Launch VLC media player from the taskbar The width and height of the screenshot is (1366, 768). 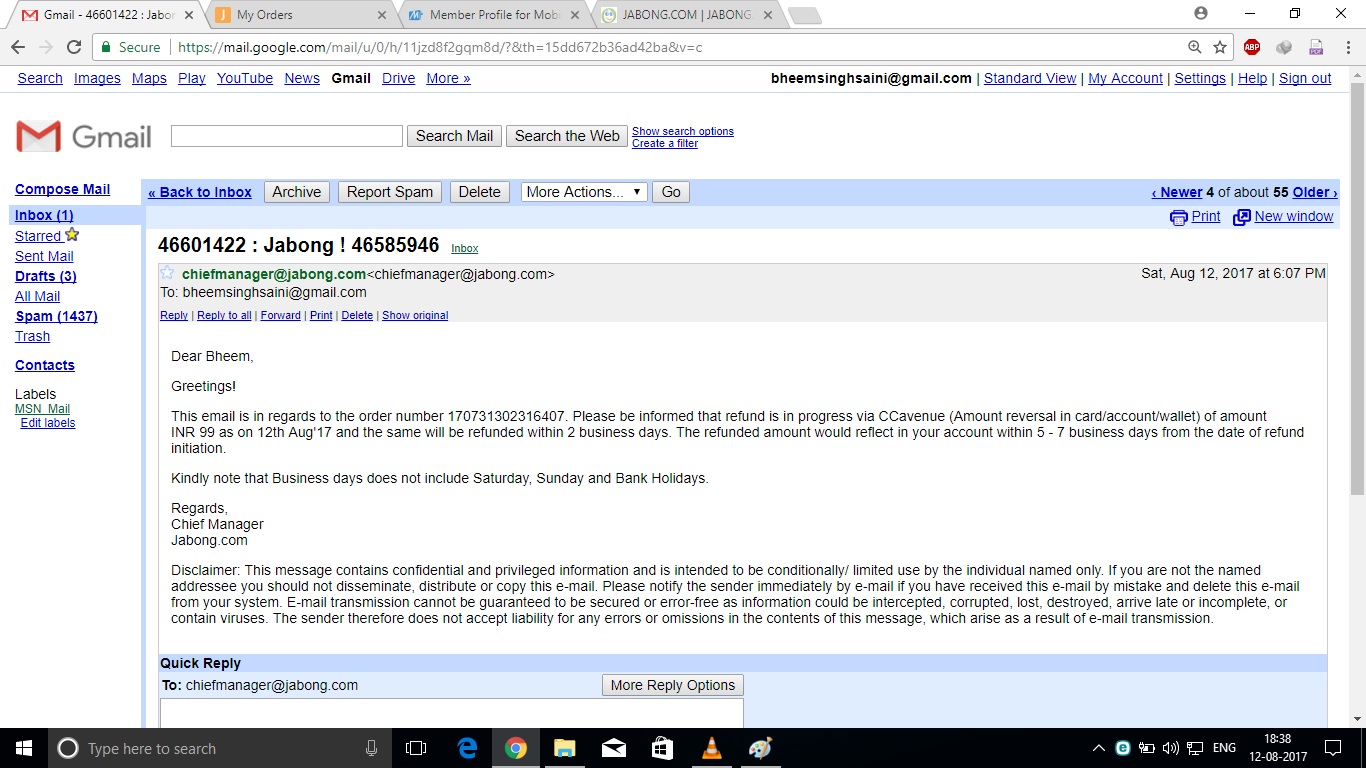click(x=712, y=748)
